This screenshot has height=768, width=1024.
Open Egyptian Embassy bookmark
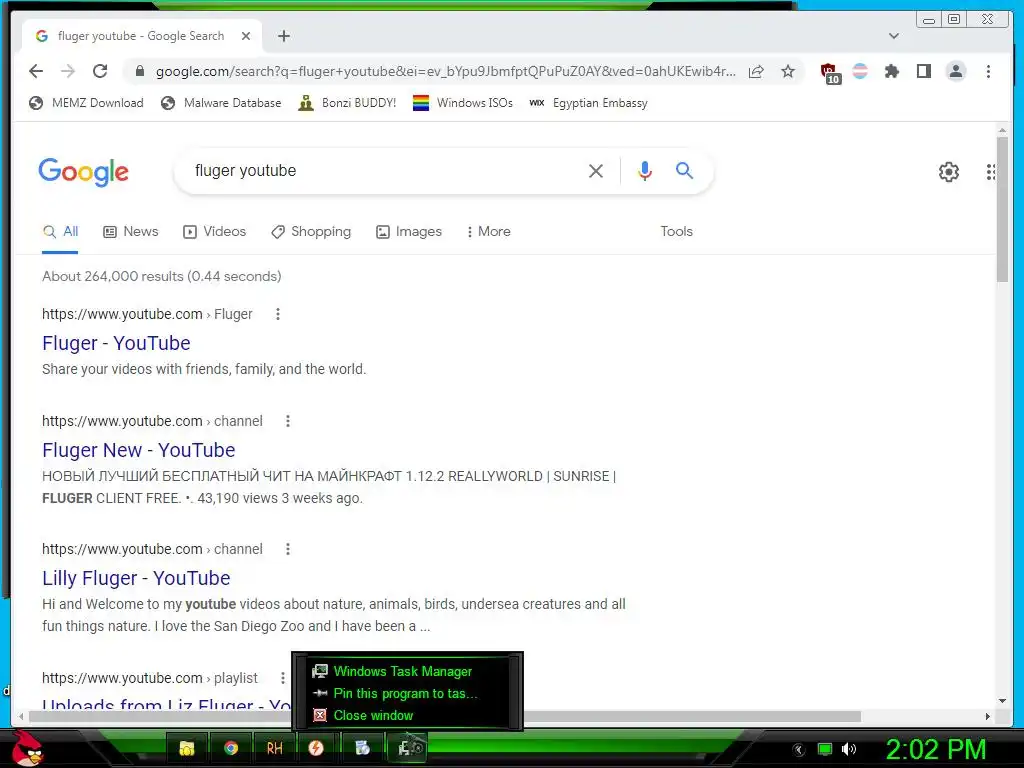pos(588,103)
